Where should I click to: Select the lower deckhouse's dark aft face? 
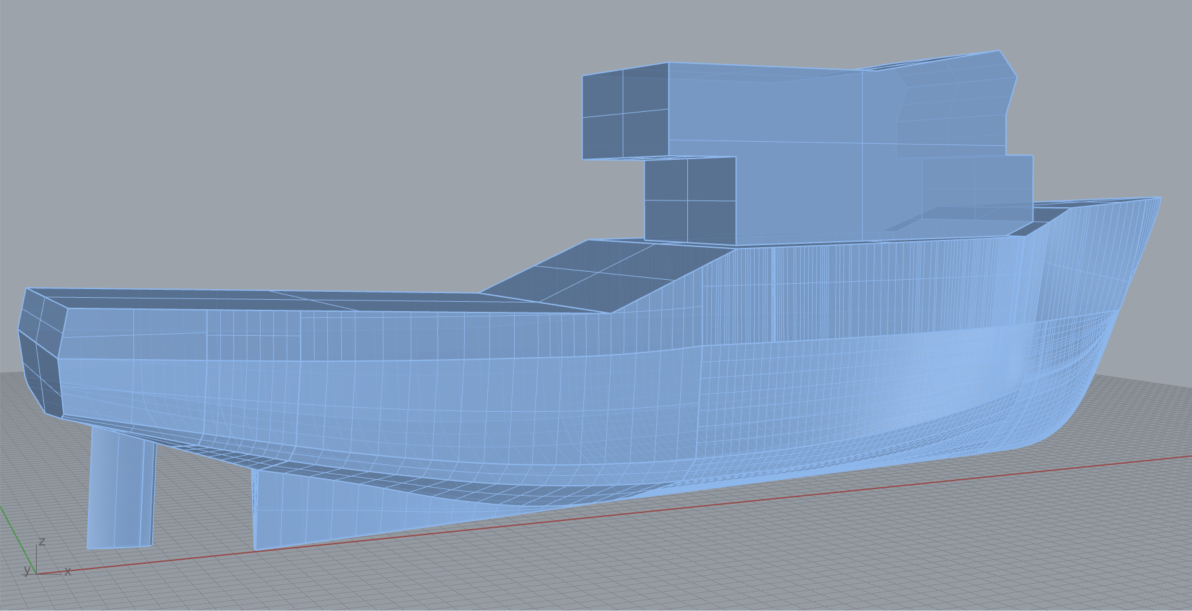point(690,200)
